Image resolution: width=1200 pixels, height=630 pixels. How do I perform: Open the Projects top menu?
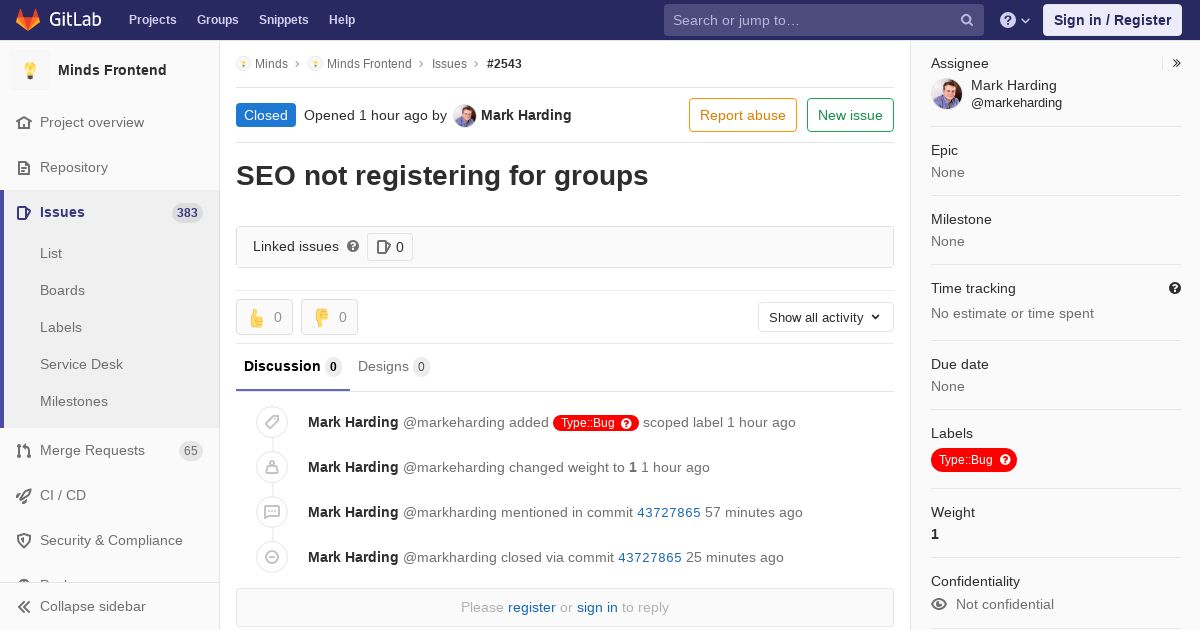pyautogui.click(x=153, y=20)
